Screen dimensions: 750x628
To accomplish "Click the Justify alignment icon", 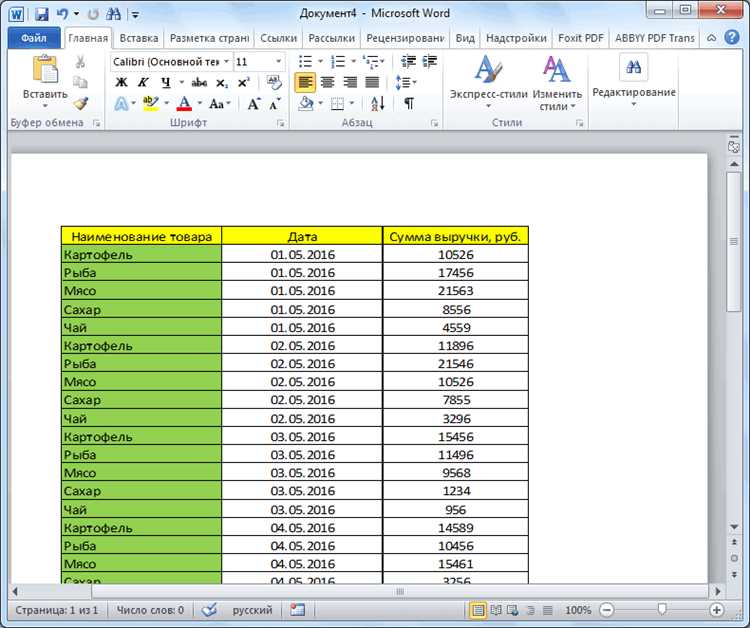I will coord(372,82).
